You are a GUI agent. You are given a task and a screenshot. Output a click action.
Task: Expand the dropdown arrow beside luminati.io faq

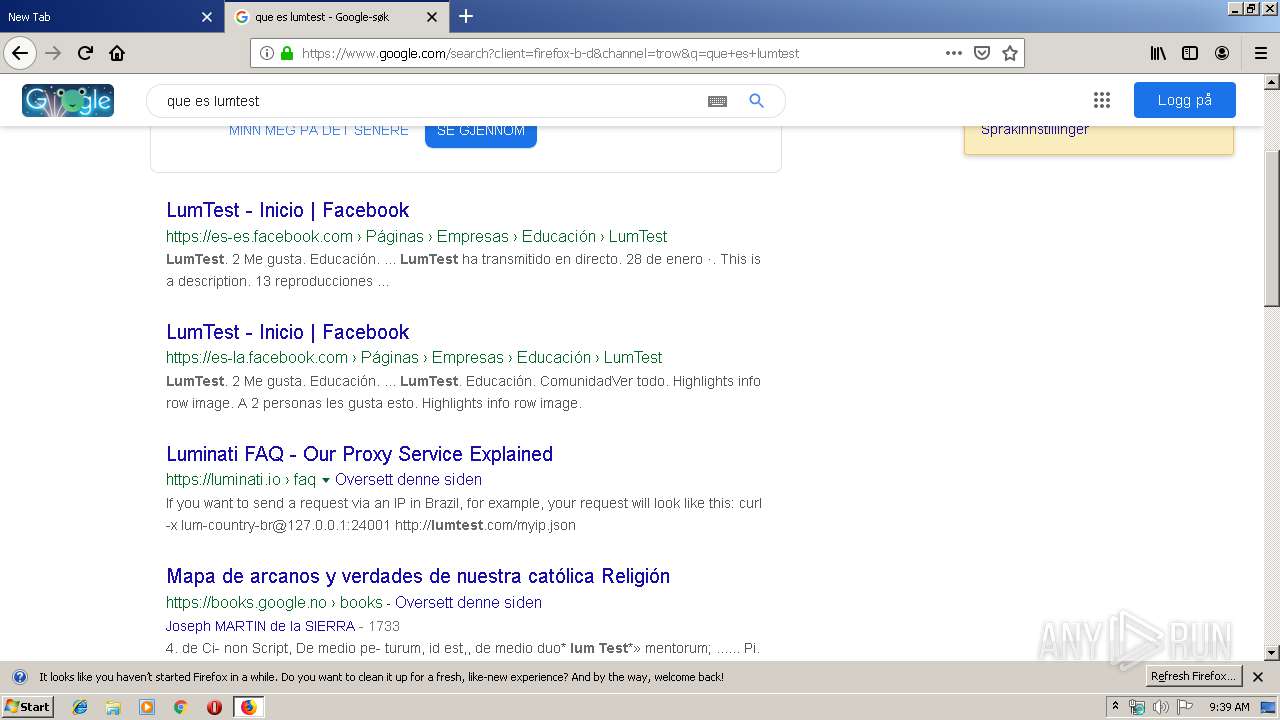pyautogui.click(x=326, y=481)
